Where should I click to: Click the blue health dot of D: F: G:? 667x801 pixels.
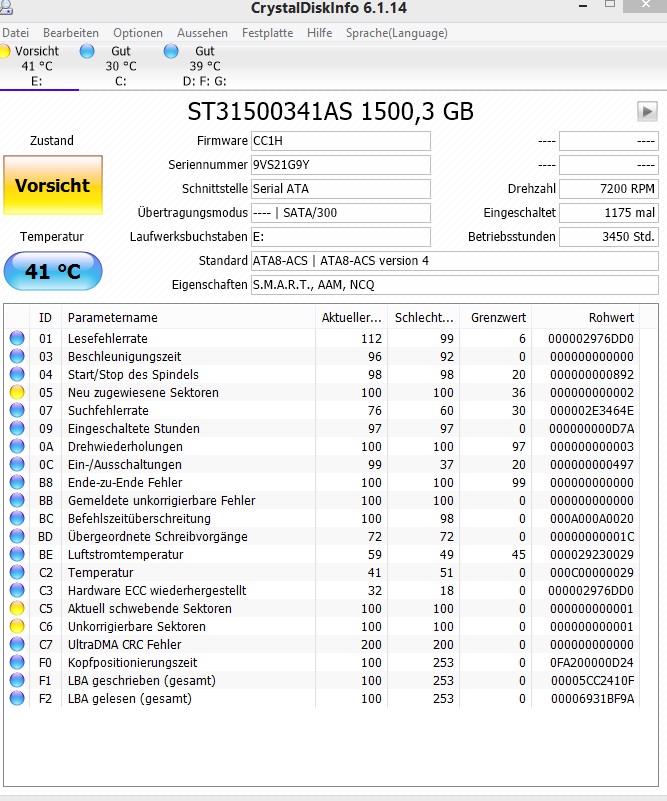(171, 51)
